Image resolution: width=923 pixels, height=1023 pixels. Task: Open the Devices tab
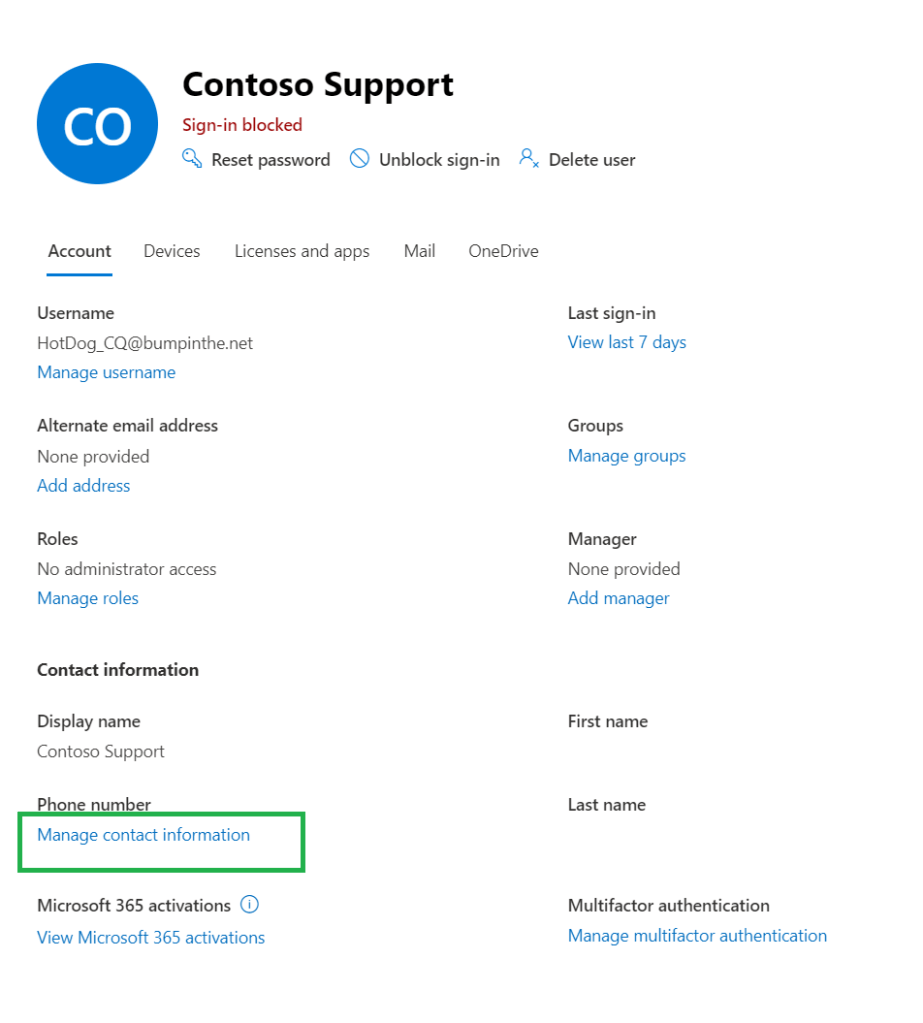[172, 252]
